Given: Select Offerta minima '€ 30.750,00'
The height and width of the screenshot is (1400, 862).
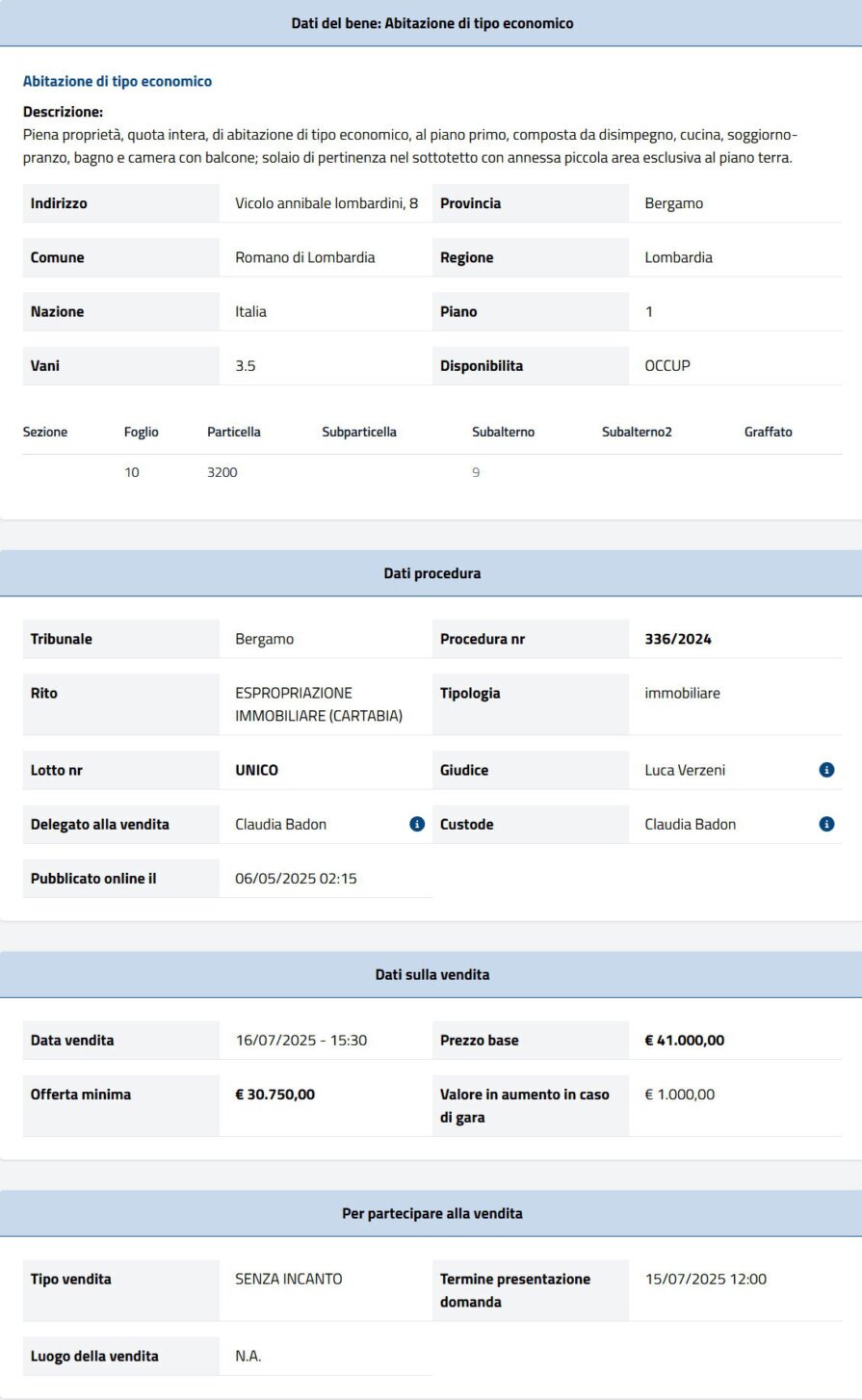Looking at the screenshot, I should 275,1094.
